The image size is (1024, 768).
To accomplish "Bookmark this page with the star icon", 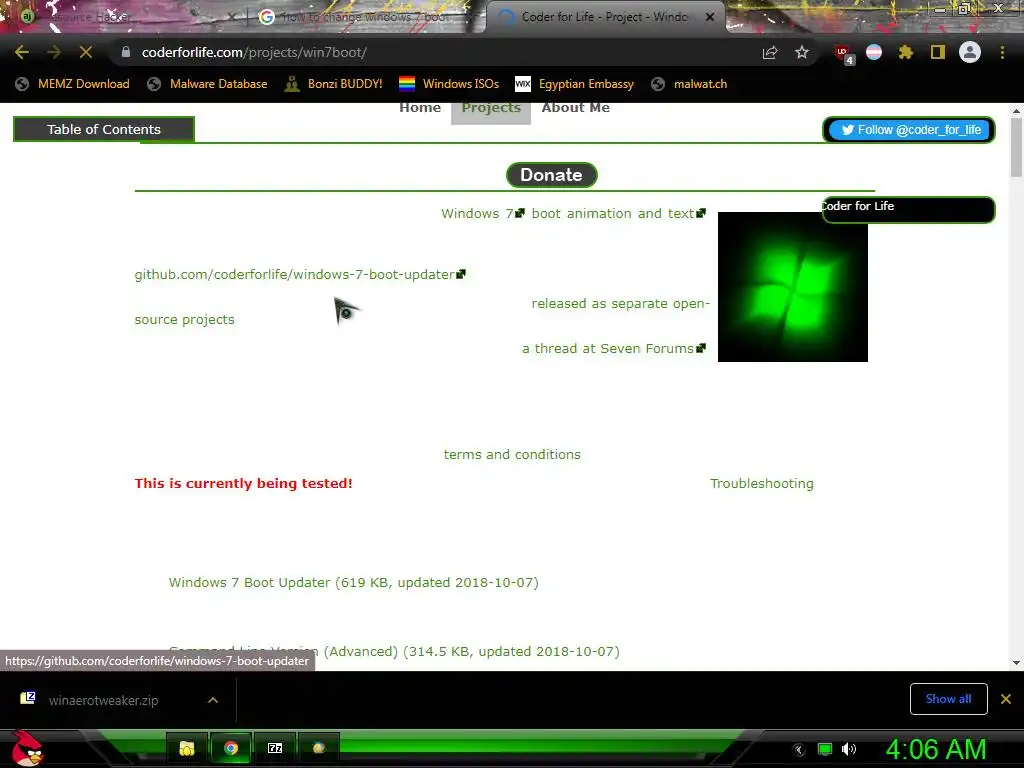I will [802, 52].
